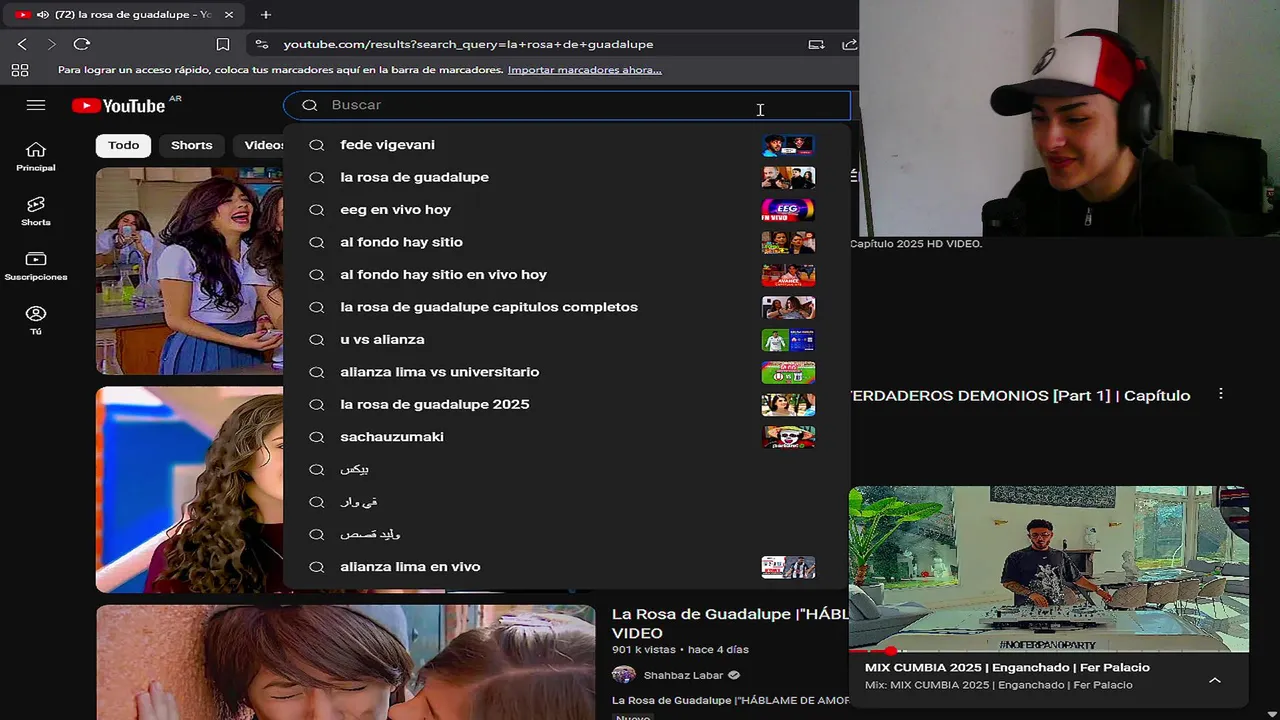
Task: Click the share icon in address bar
Action: (849, 44)
